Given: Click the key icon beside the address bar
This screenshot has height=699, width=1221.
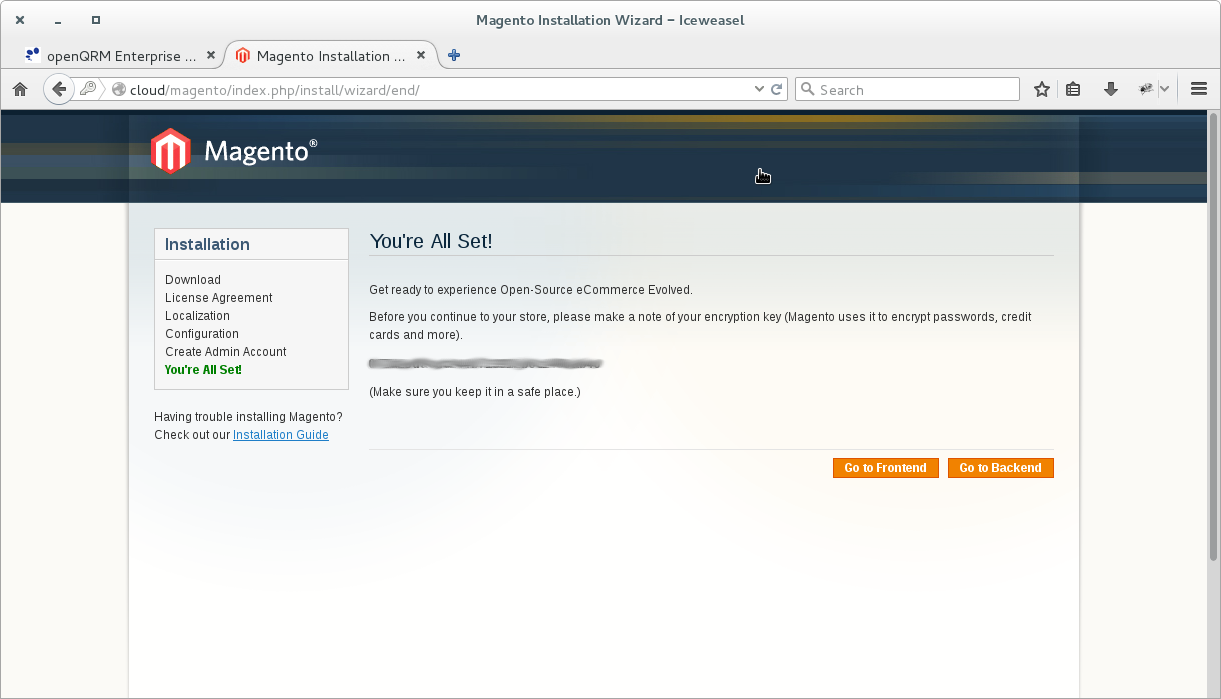Looking at the screenshot, I should coord(88,89).
